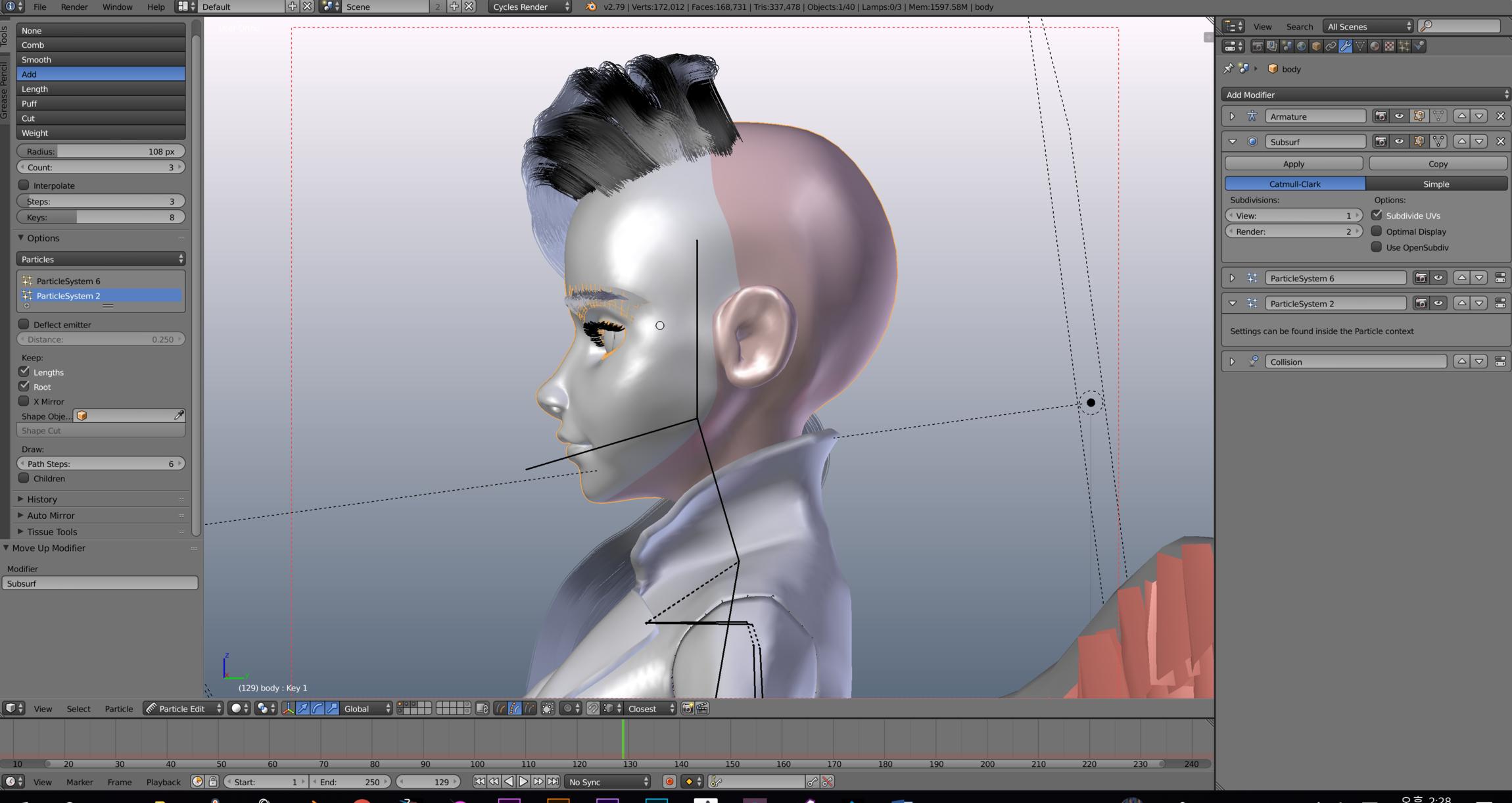Open the Particle Edit mode dropdown
Viewport: 1512px width, 803px height.
point(183,708)
